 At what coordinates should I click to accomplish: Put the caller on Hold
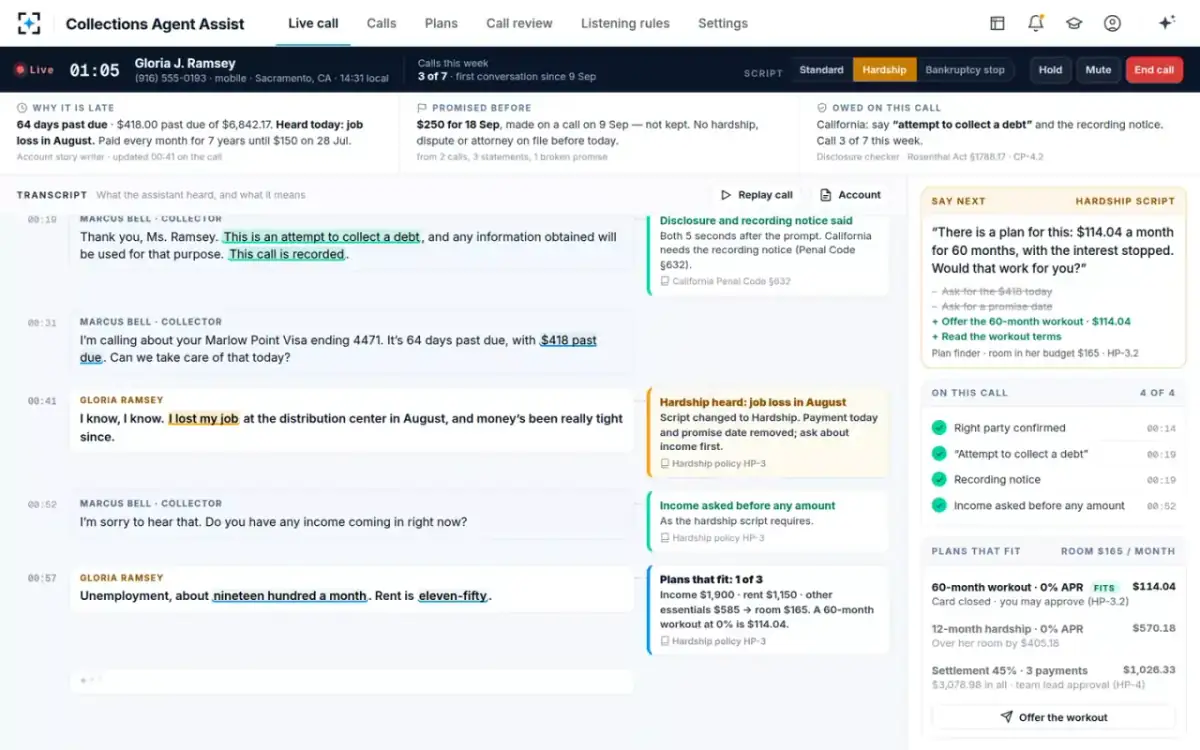click(x=1050, y=70)
